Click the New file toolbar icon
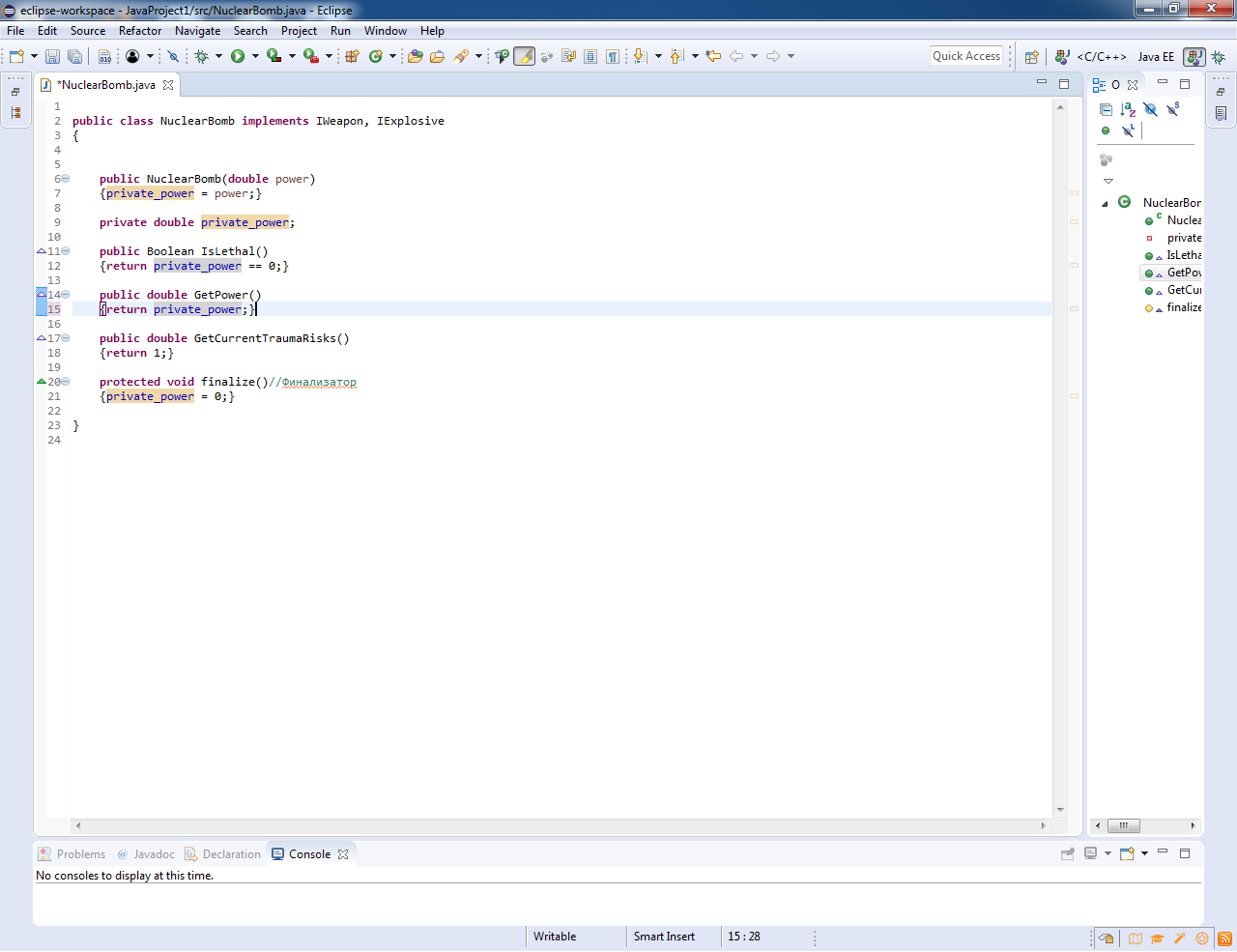The height and width of the screenshot is (952, 1237). point(16,56)
